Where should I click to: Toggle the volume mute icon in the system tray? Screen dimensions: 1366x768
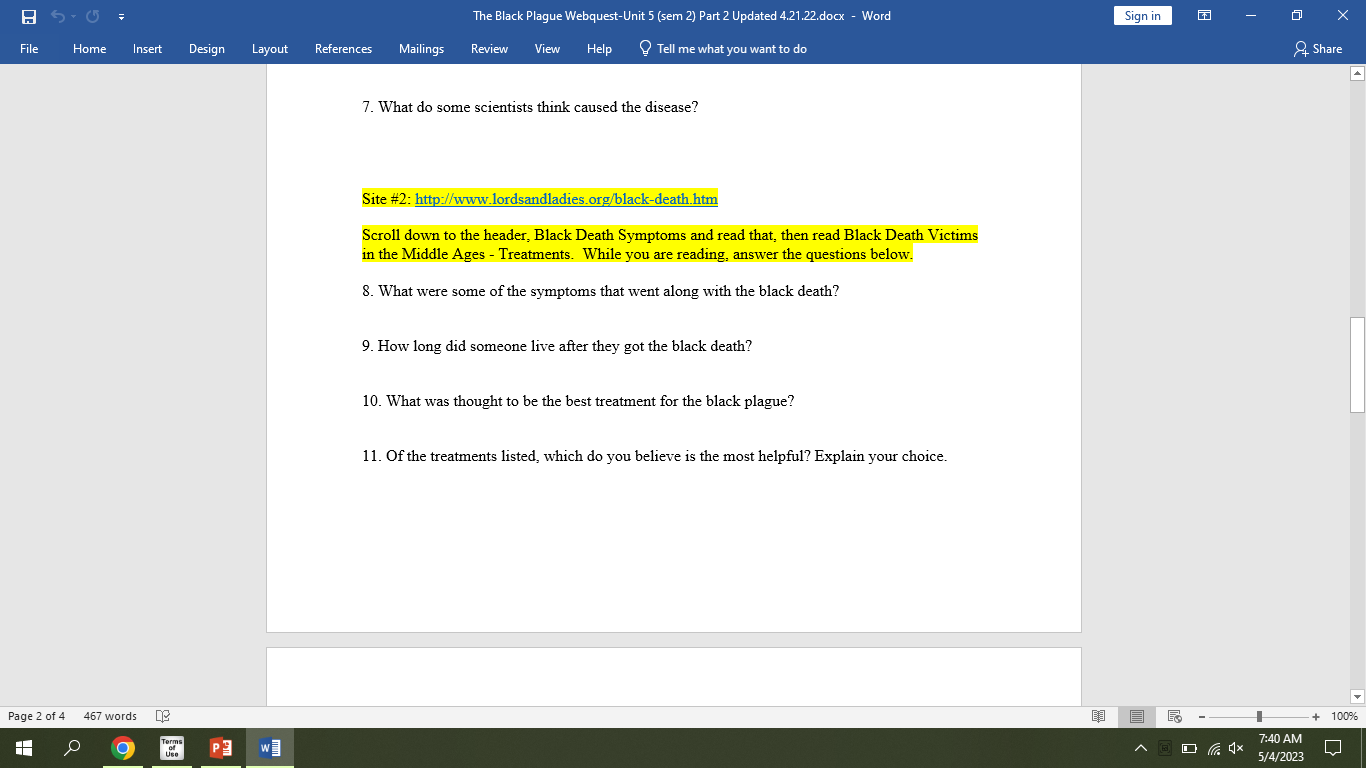point(1236,748)
